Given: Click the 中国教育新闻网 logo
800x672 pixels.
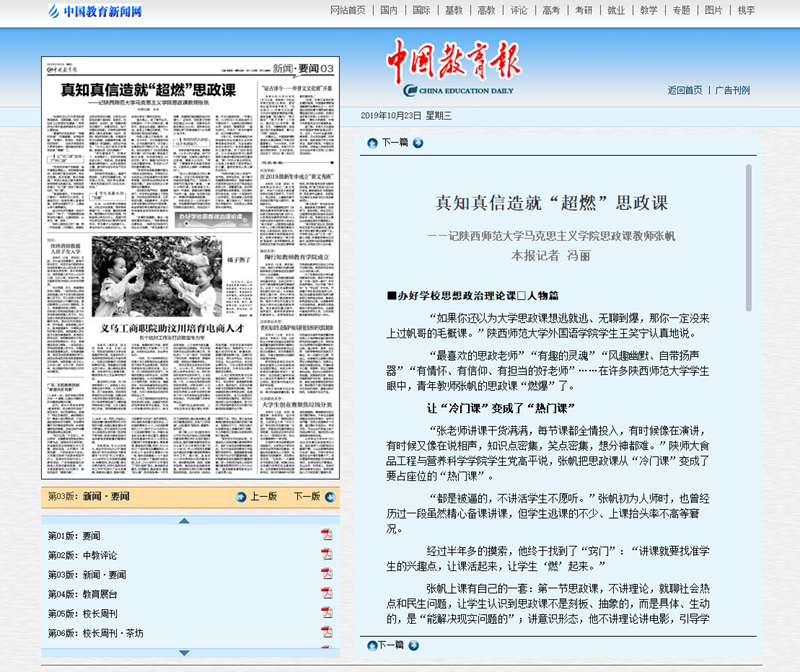Looking at the screenshot, I should click(95, 11).
